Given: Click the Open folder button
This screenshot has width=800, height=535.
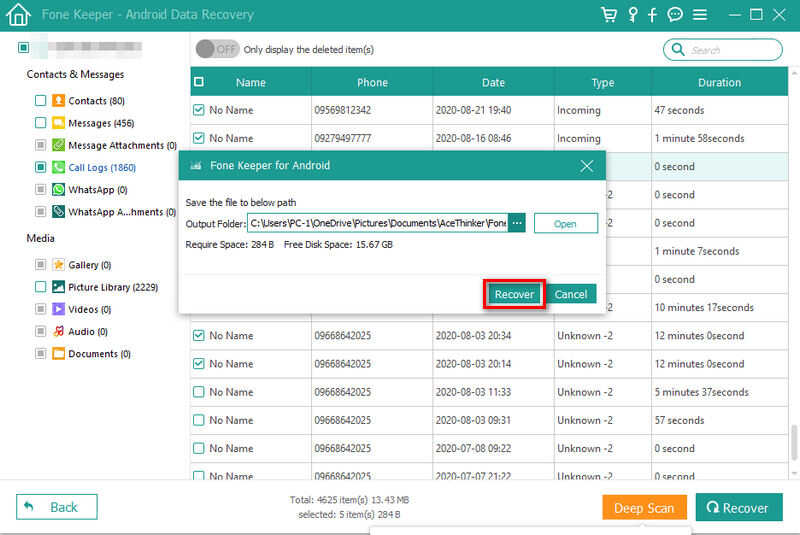Looking at the screenshot, I should coord(565,223).
